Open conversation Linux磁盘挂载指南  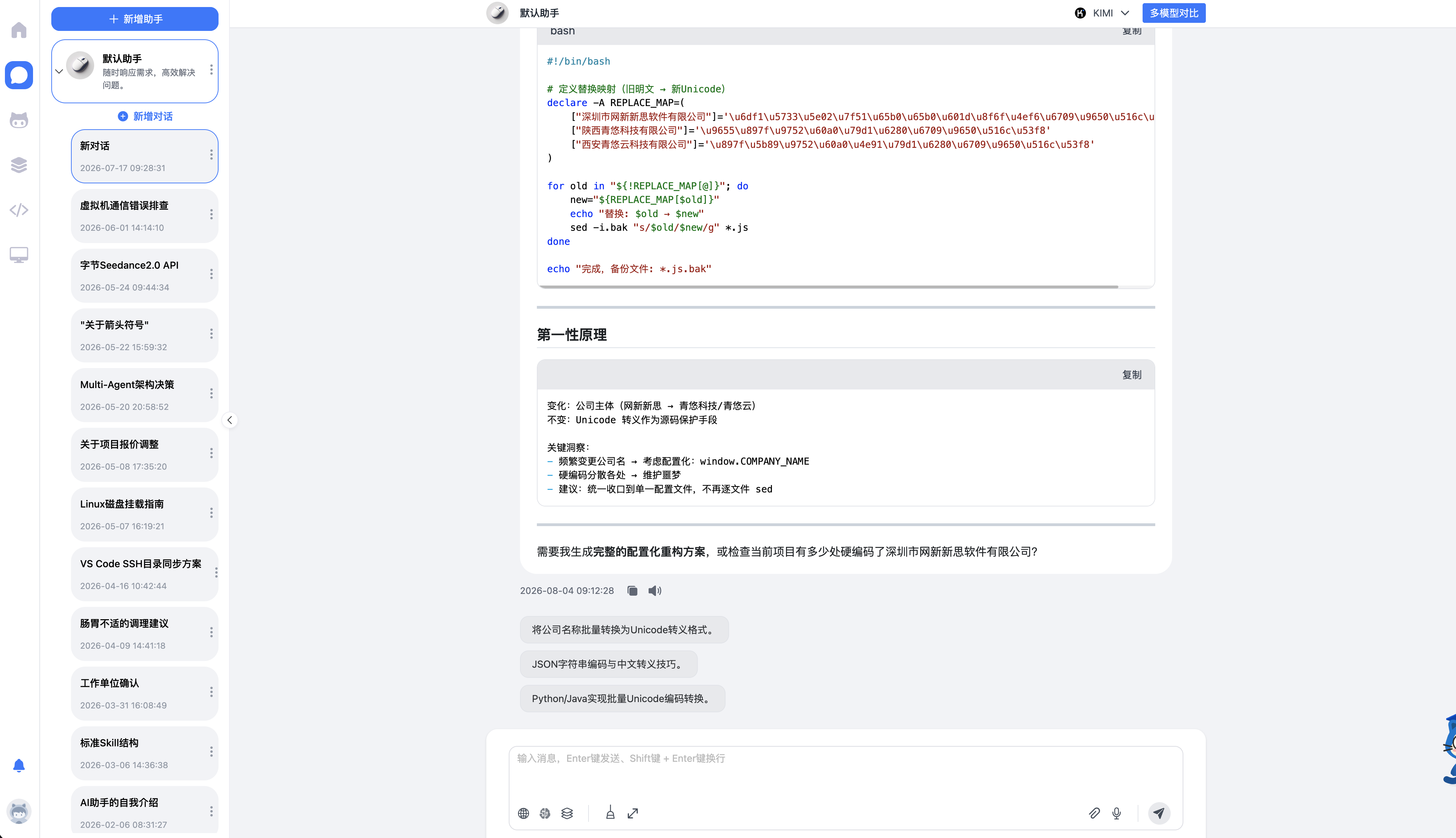144,515
